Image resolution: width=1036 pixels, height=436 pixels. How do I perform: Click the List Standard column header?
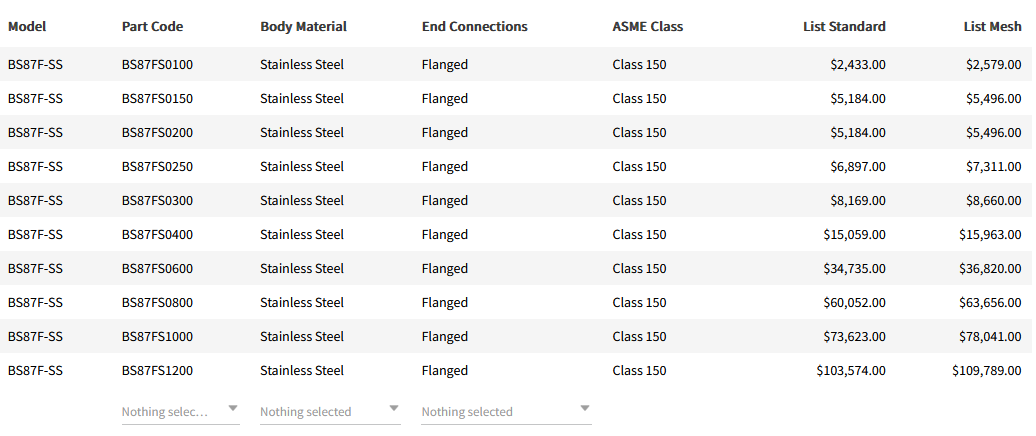(x=844, y=27)
